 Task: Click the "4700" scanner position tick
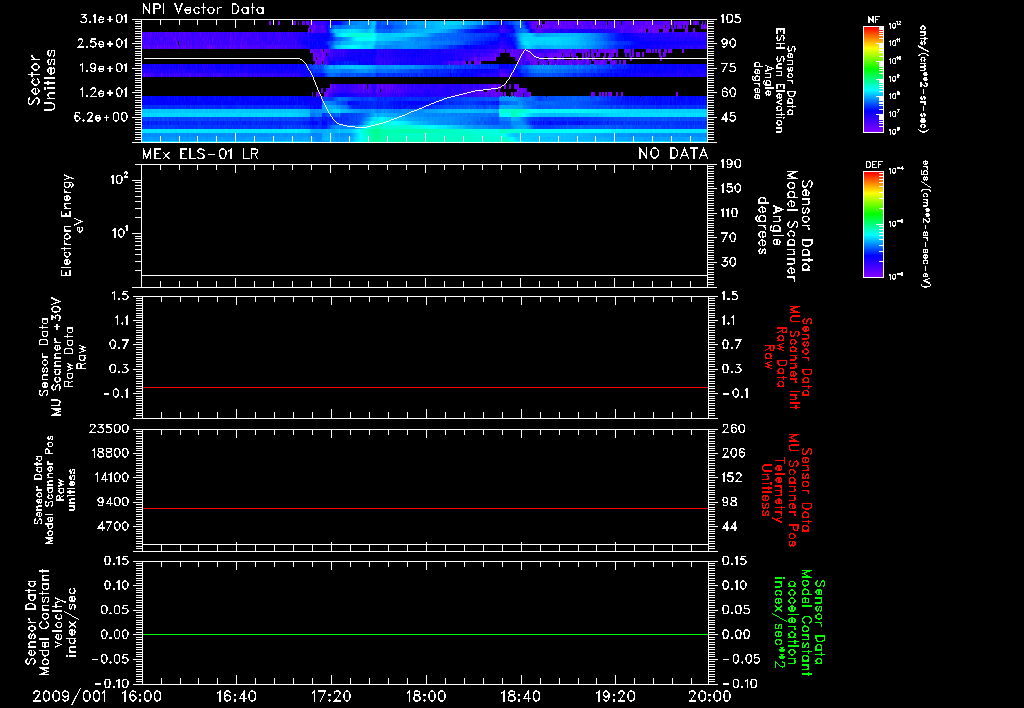(x=113, y=526)
